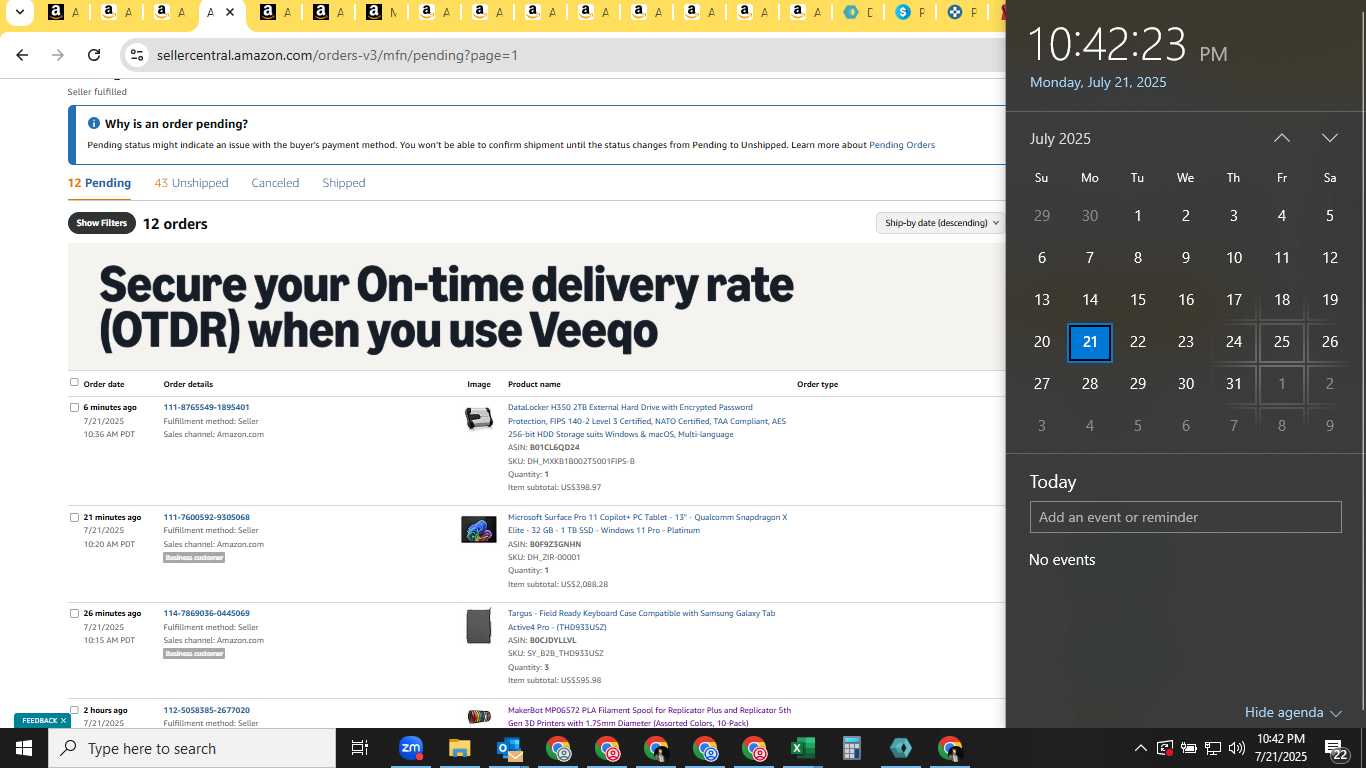The height and width of the screenshot is (768, 1366).
Task: Open order 111-8765549-1895401
Action: 206,407
